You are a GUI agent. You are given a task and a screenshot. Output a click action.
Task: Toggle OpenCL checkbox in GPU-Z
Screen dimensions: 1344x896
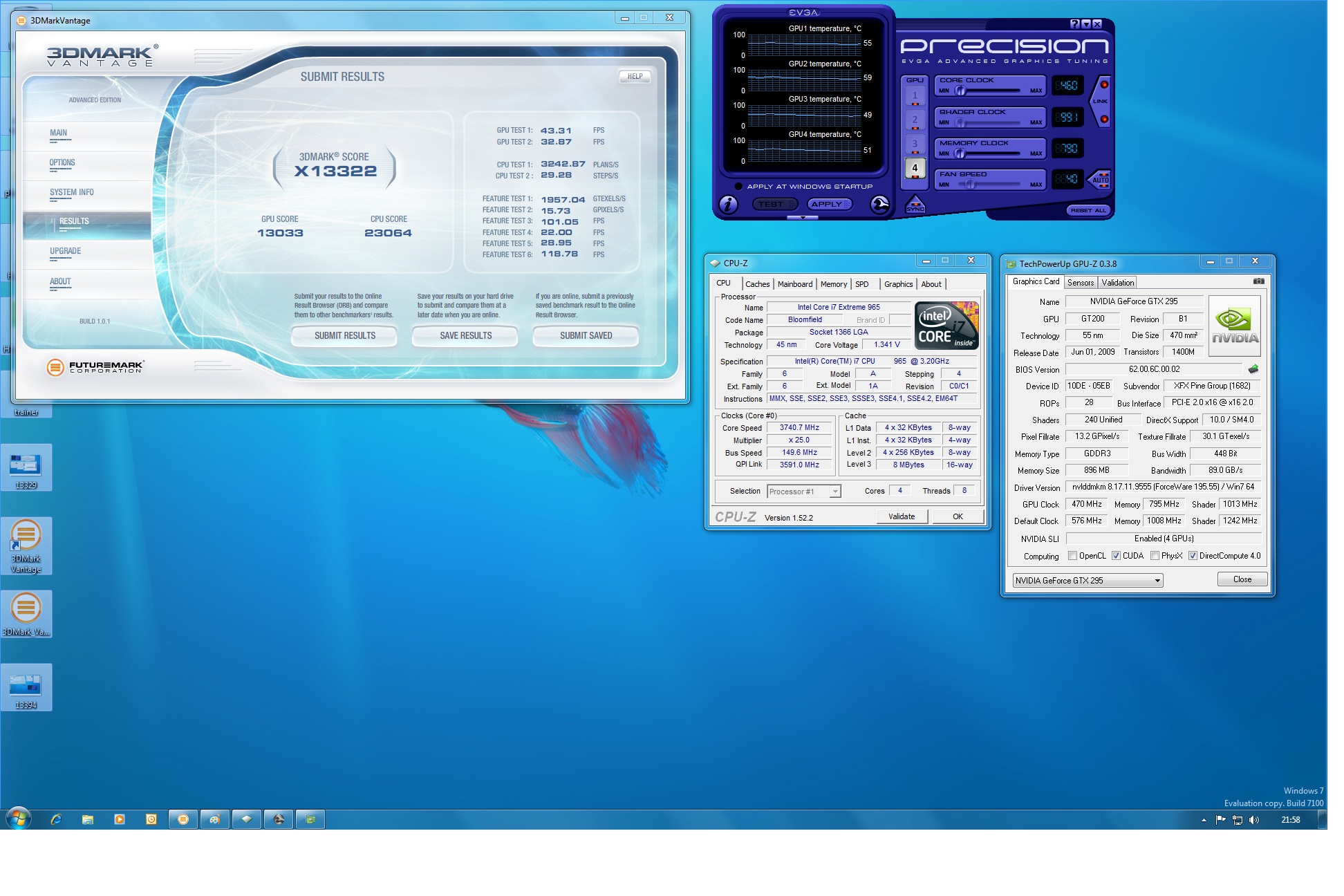click(x=1072, y=556)
